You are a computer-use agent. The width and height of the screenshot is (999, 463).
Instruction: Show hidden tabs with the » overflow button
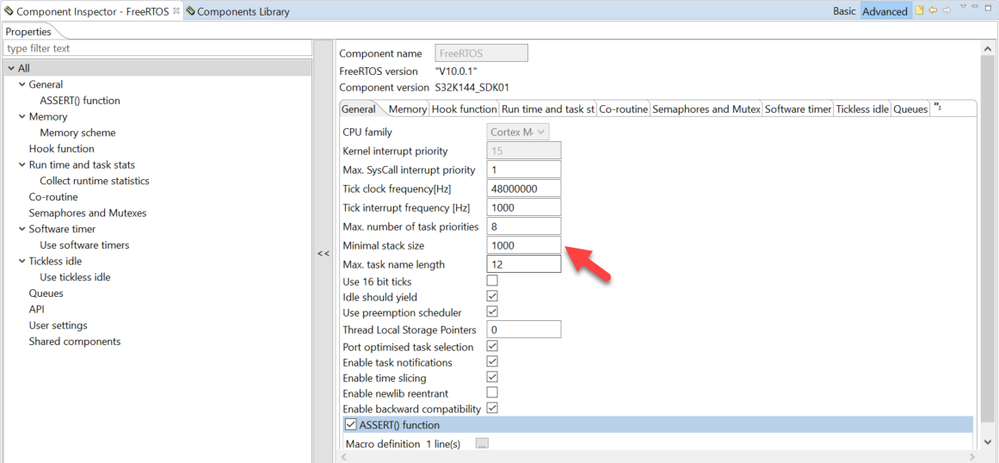[937, 106]
